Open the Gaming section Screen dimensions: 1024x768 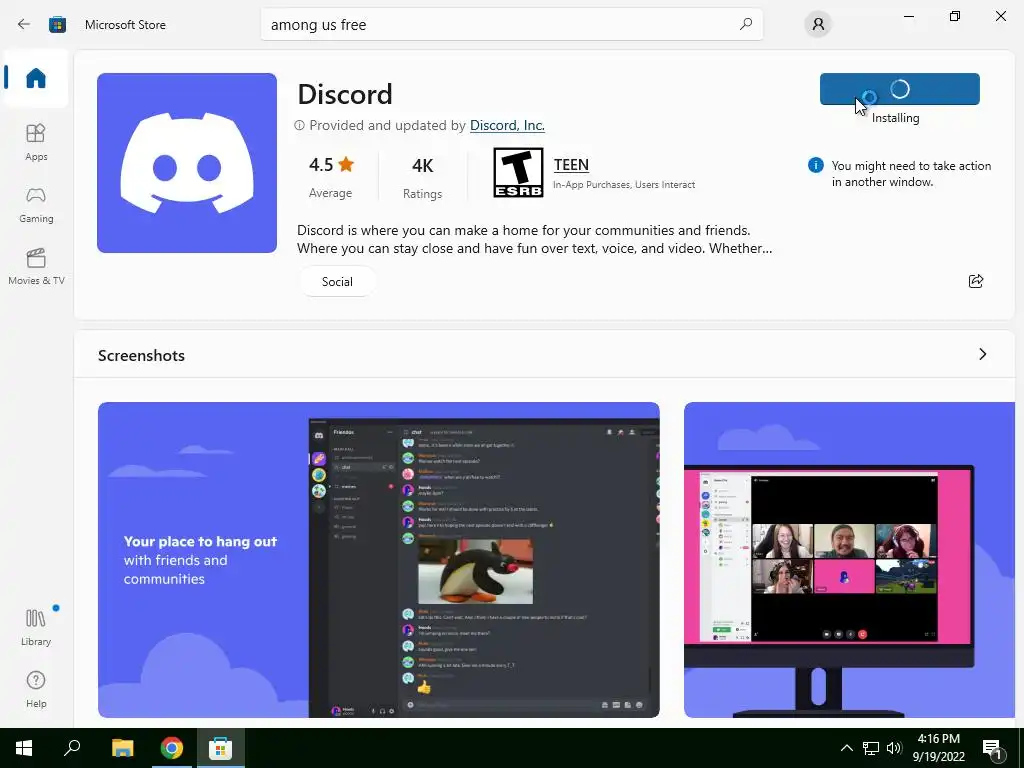(x=36, y=205)
